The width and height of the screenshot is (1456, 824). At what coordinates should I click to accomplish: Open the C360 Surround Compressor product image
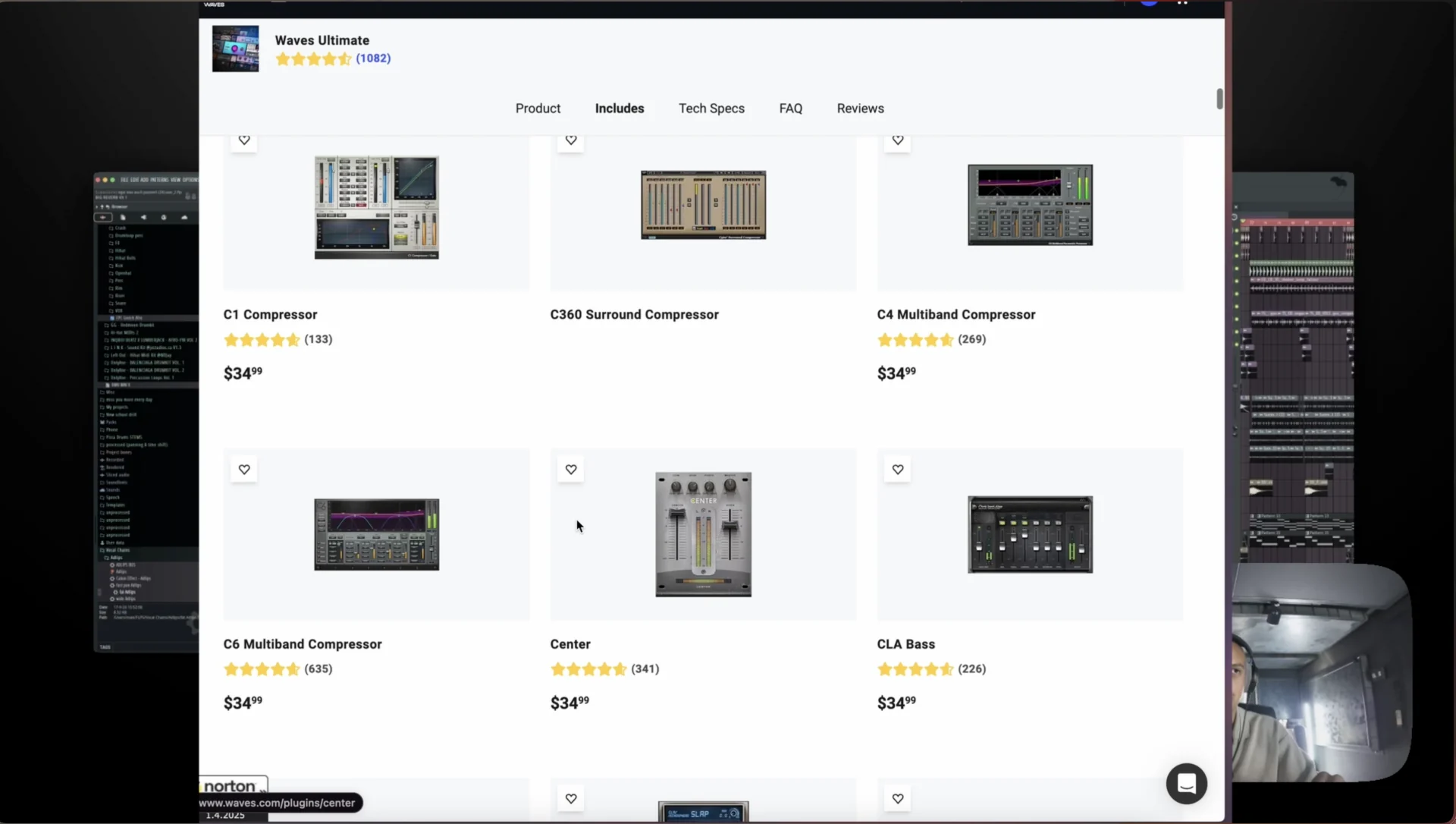point(704,205)
